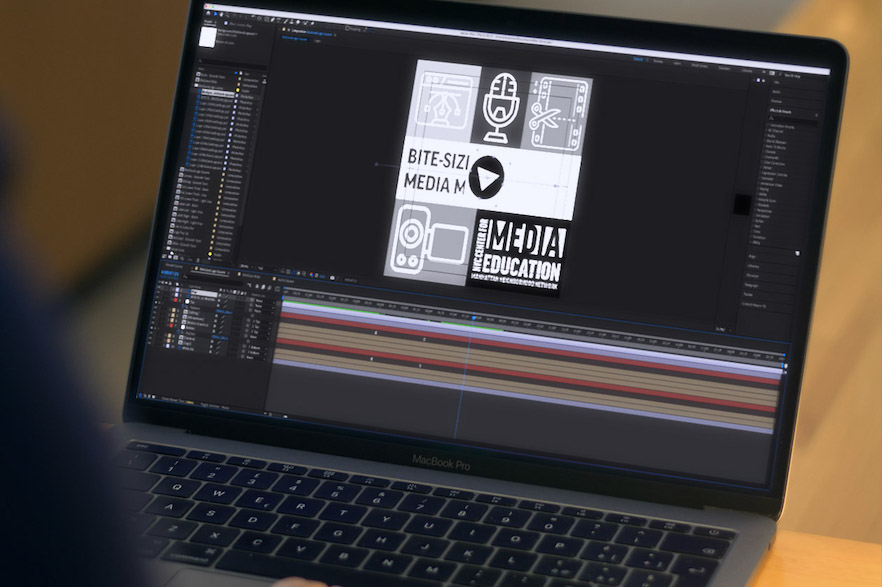Open the Render Queue tab
Screen dimensions: 882x587
click(174, 265)
